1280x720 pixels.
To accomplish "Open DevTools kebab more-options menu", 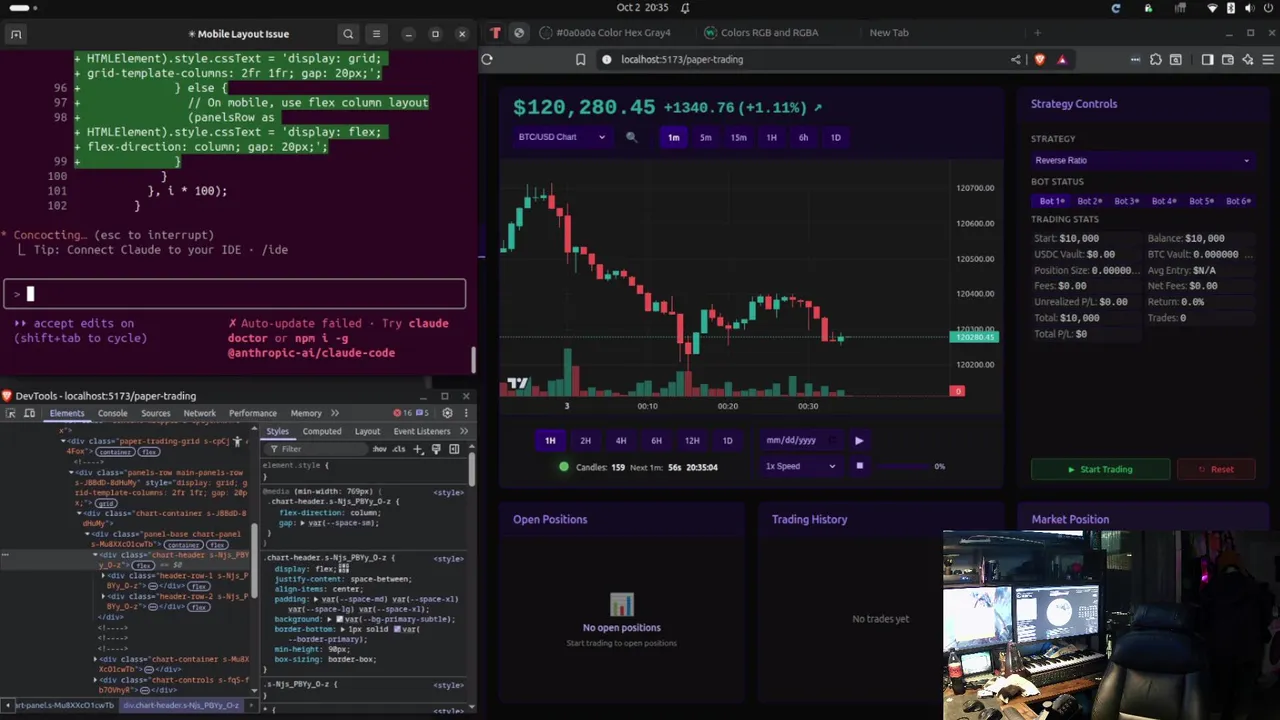I will click(x=465, y=413).
